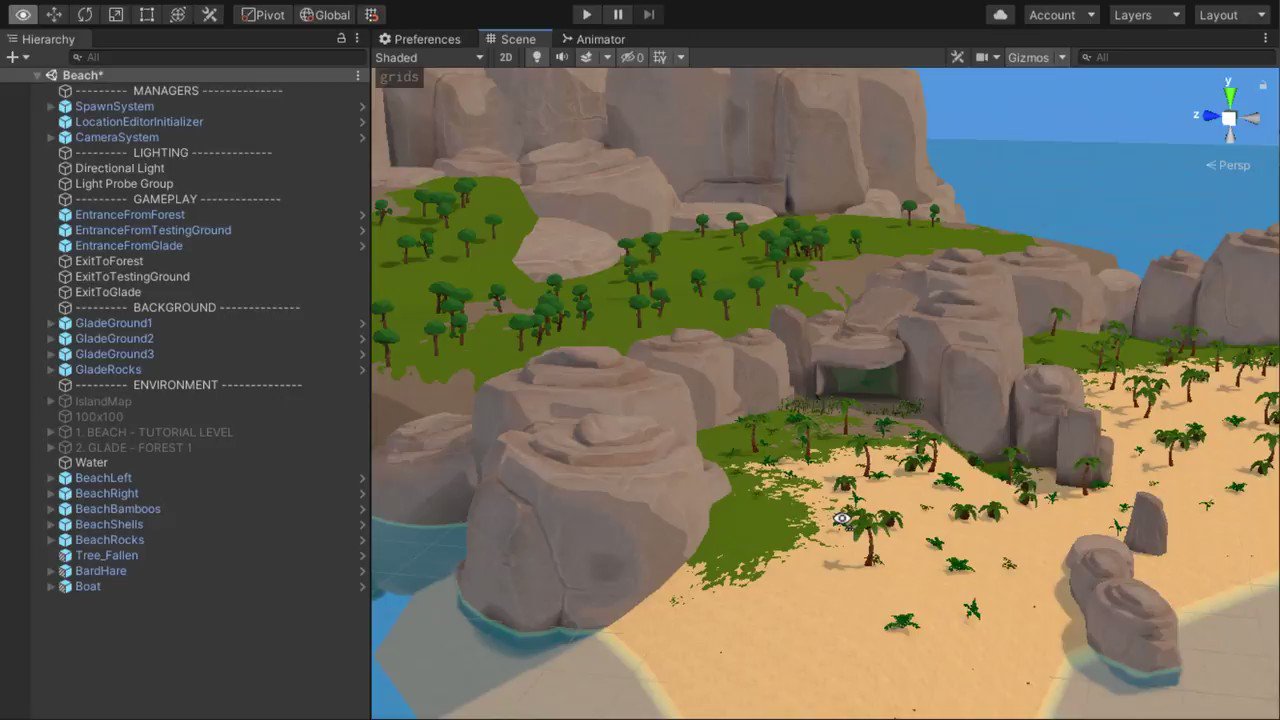Expand BeachLeft object

click(51, 478)
